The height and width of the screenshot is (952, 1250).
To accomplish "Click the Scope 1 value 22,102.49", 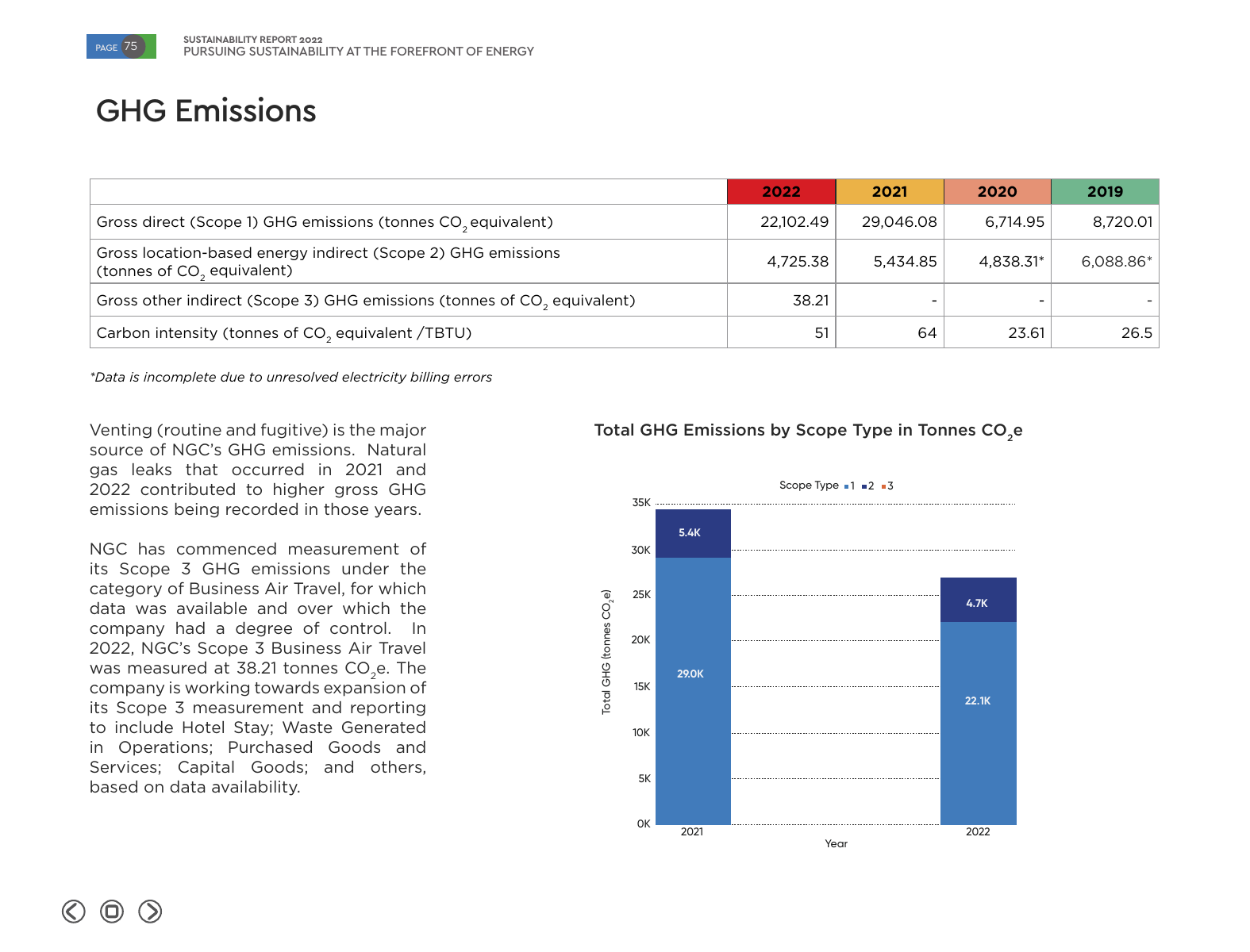I will click(794, 222).
